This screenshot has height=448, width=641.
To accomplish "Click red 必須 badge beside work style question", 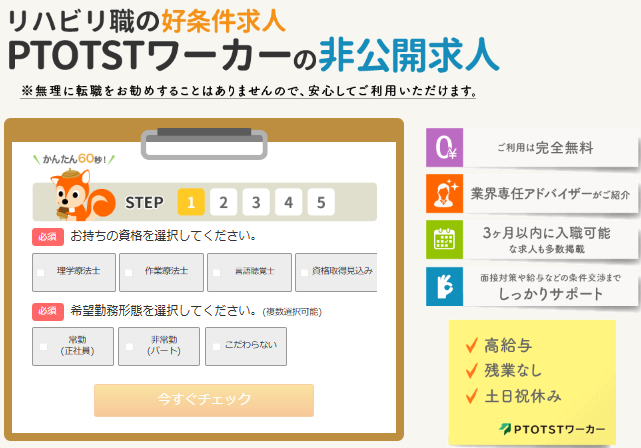I will pyautogui.click(x=48, y=311).
